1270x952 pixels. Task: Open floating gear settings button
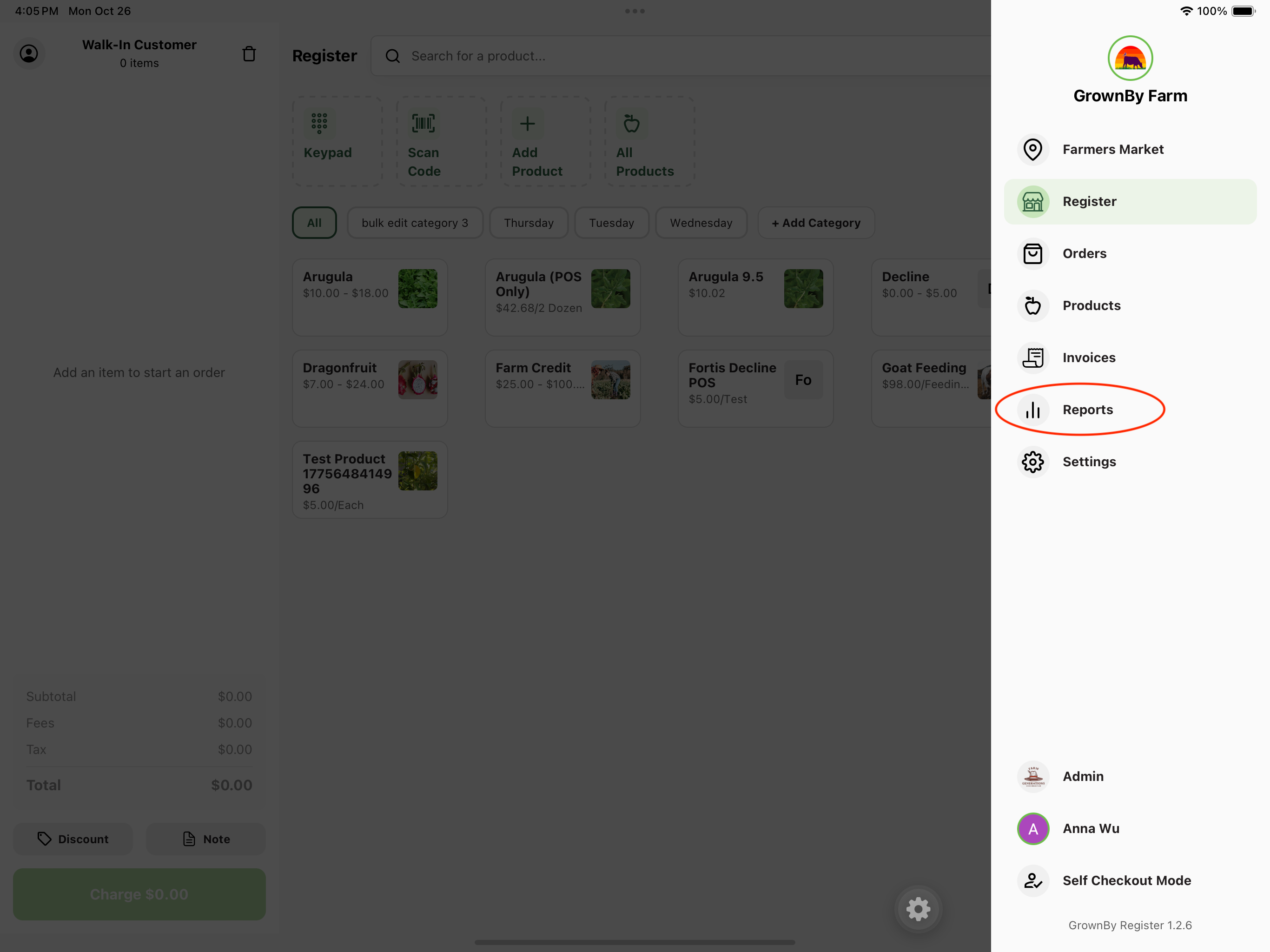pos(918,909)
